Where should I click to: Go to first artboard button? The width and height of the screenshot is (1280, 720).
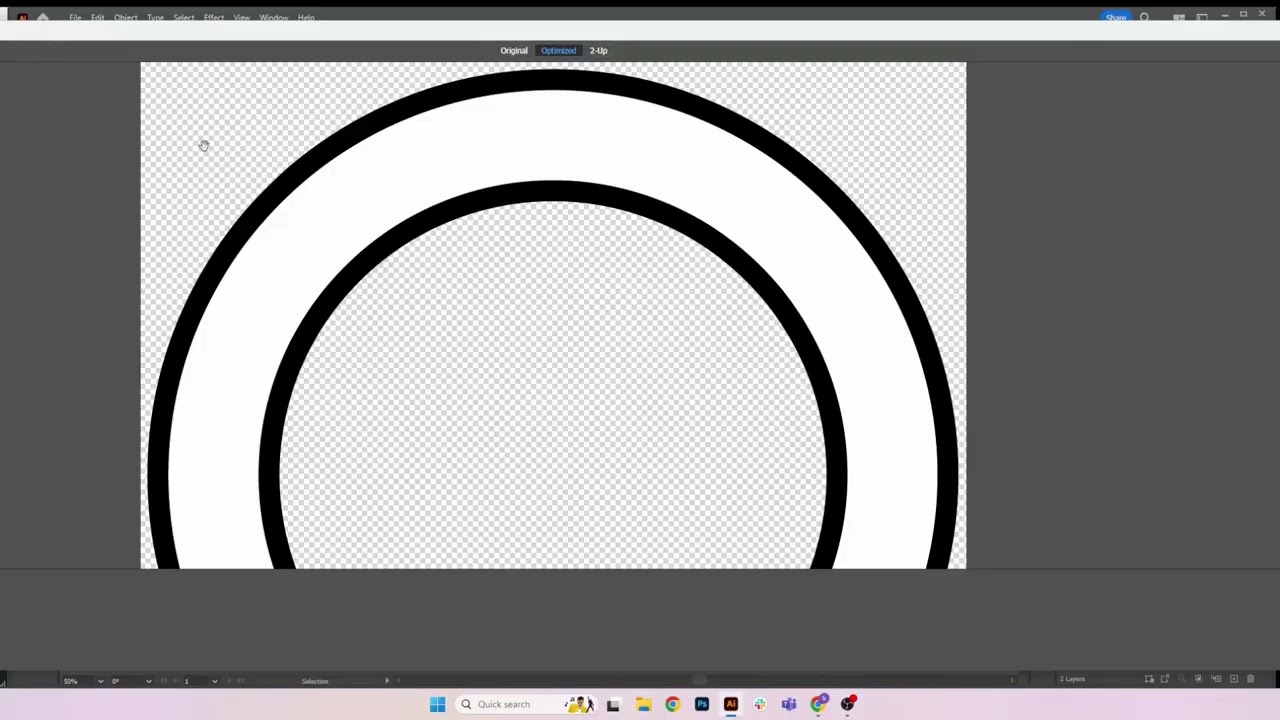tap(163, 681)
